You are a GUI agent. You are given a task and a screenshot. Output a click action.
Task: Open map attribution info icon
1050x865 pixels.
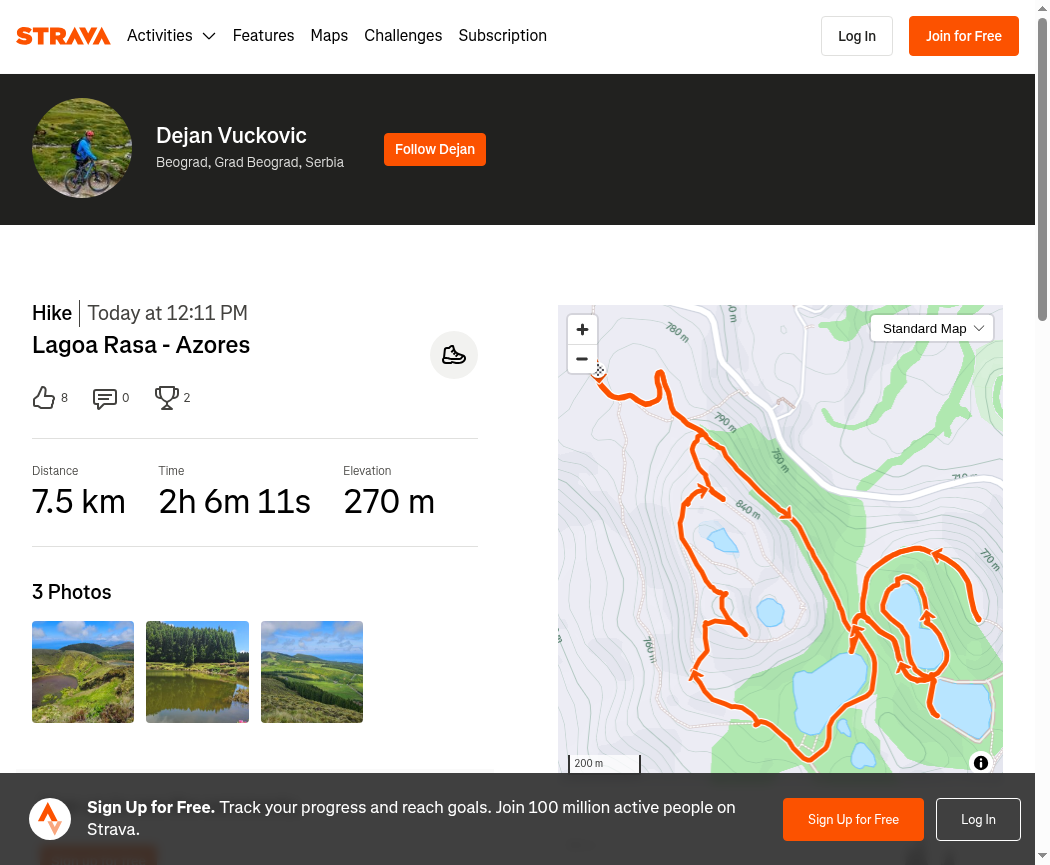pos(981,763)
